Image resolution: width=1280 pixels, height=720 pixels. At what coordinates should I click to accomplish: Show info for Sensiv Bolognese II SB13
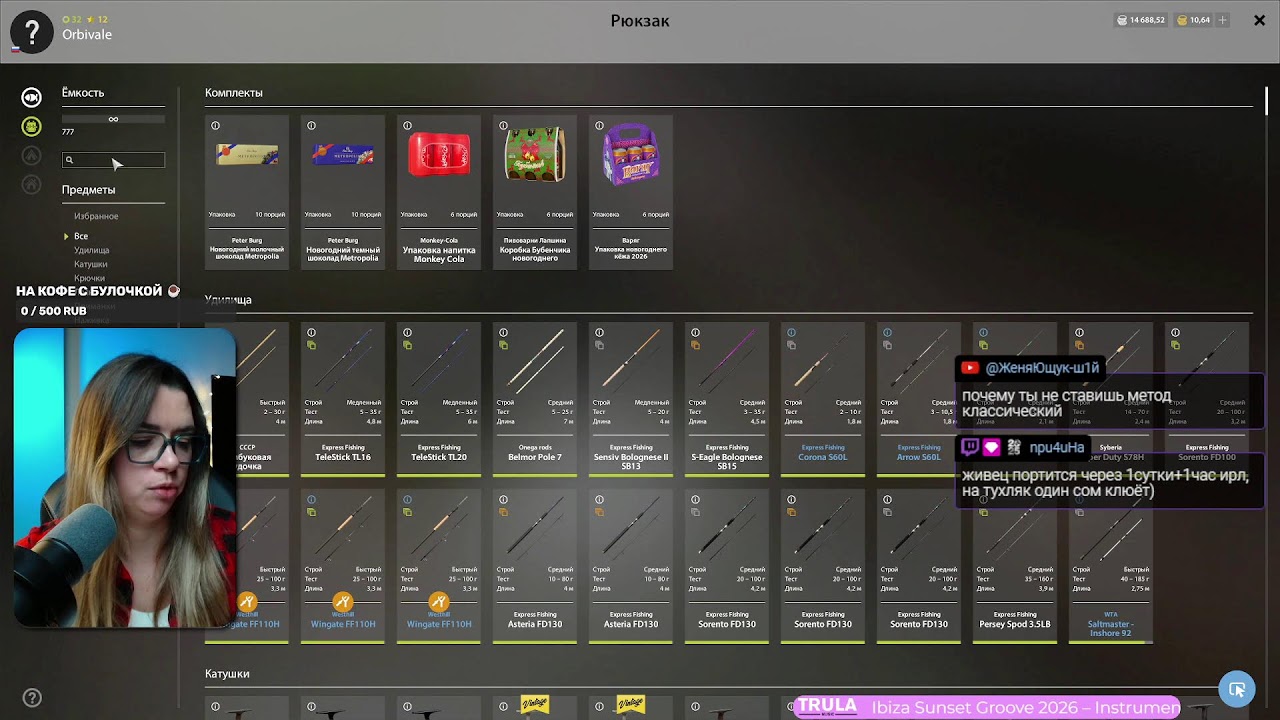click(599, 333)
